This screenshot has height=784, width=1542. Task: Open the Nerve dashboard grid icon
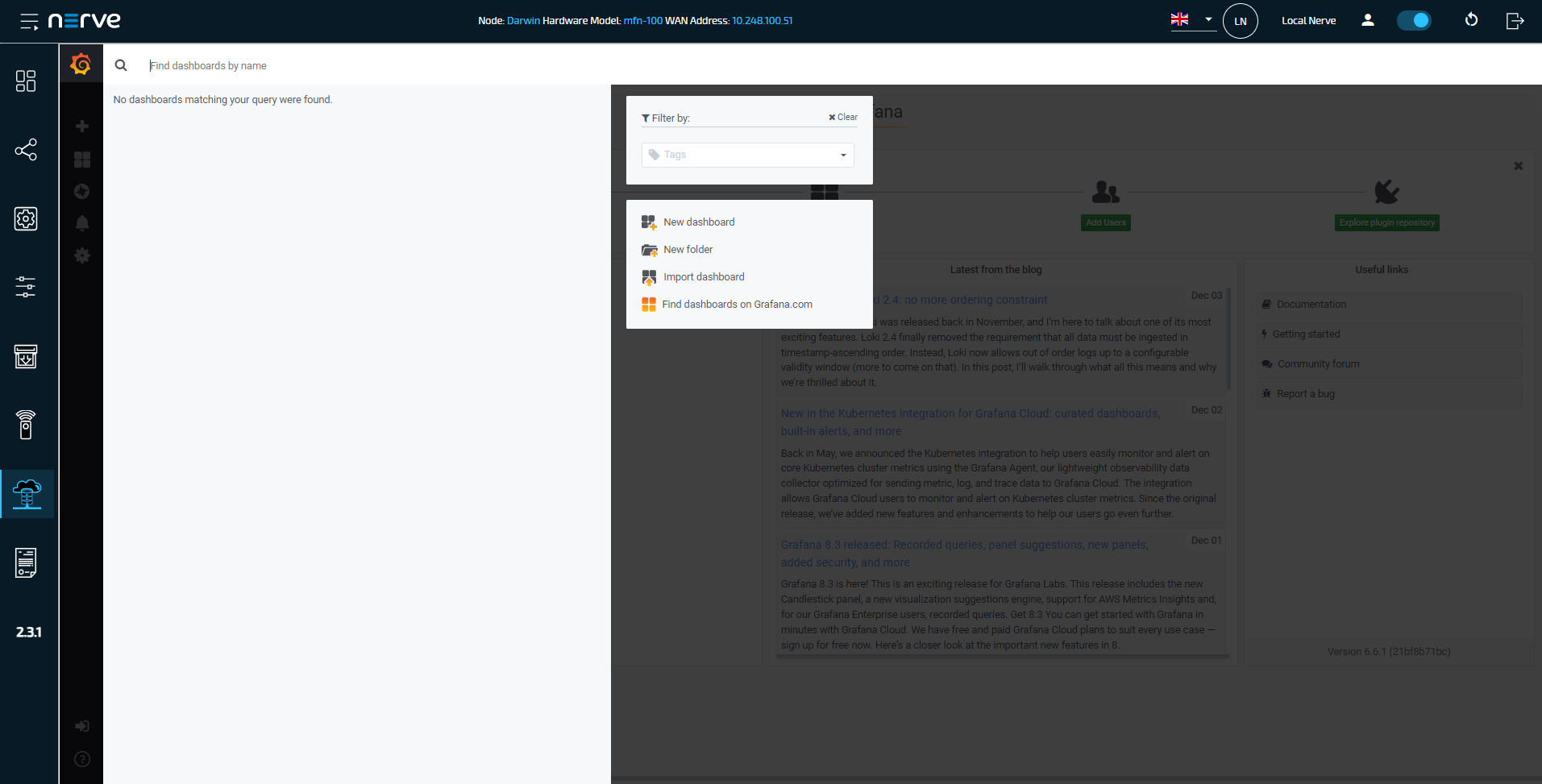click(27, 81)
